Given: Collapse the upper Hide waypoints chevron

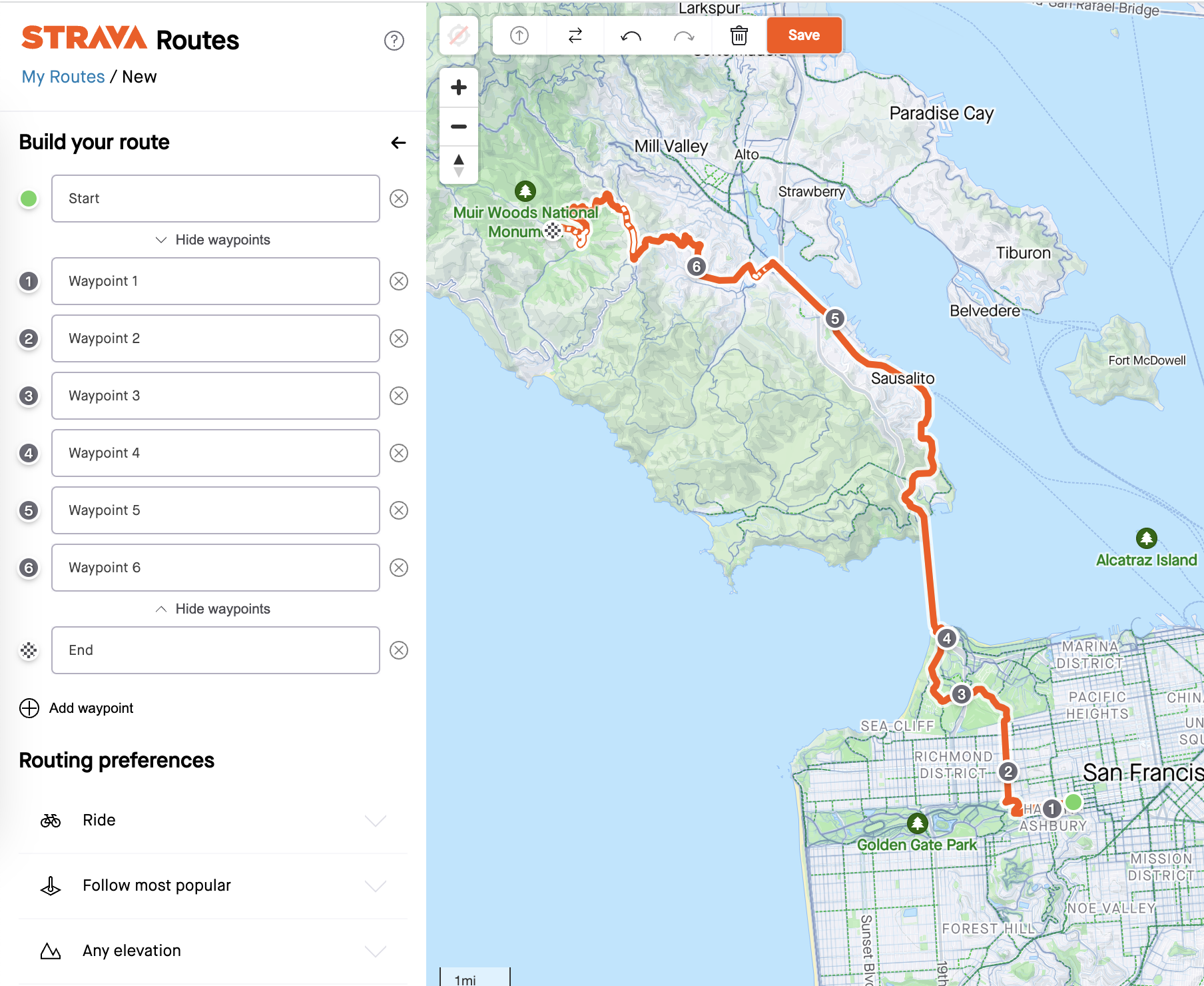Looking at the screenshot, I should (213, 240).
